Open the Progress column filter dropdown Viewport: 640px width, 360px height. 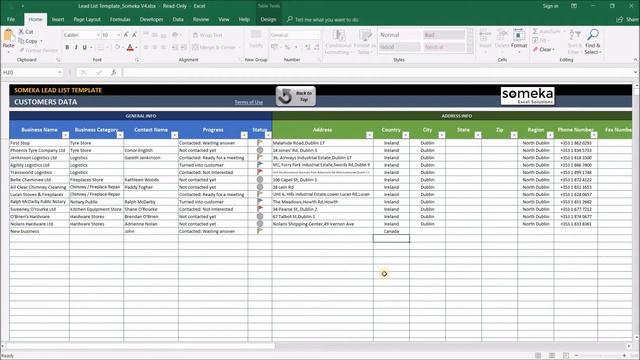coord(244,135)
